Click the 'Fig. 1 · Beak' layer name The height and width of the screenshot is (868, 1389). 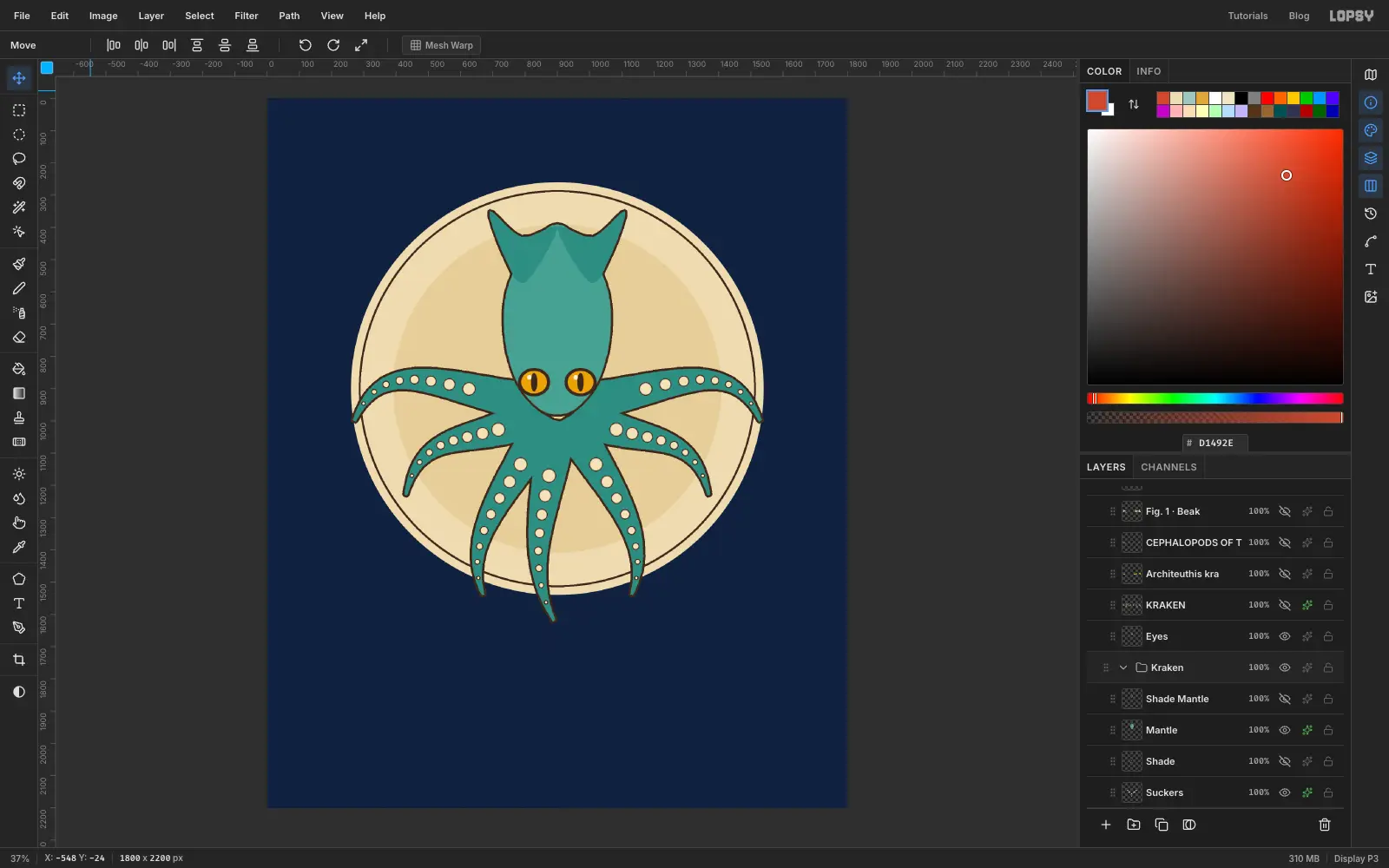point(1173,511)
